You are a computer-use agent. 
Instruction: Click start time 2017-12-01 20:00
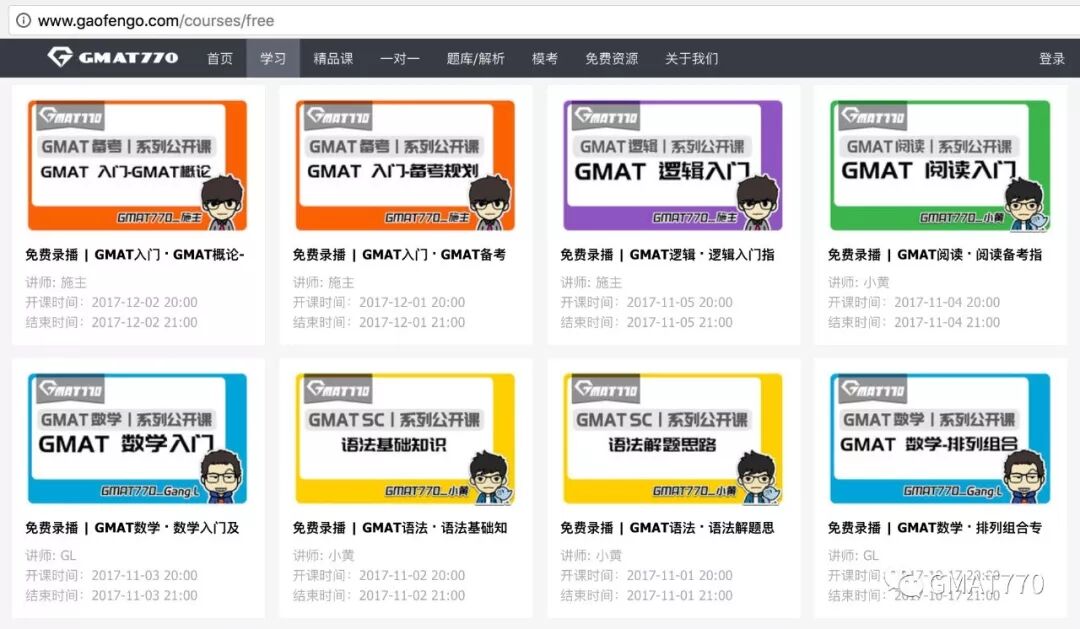[x=412, y=302]
